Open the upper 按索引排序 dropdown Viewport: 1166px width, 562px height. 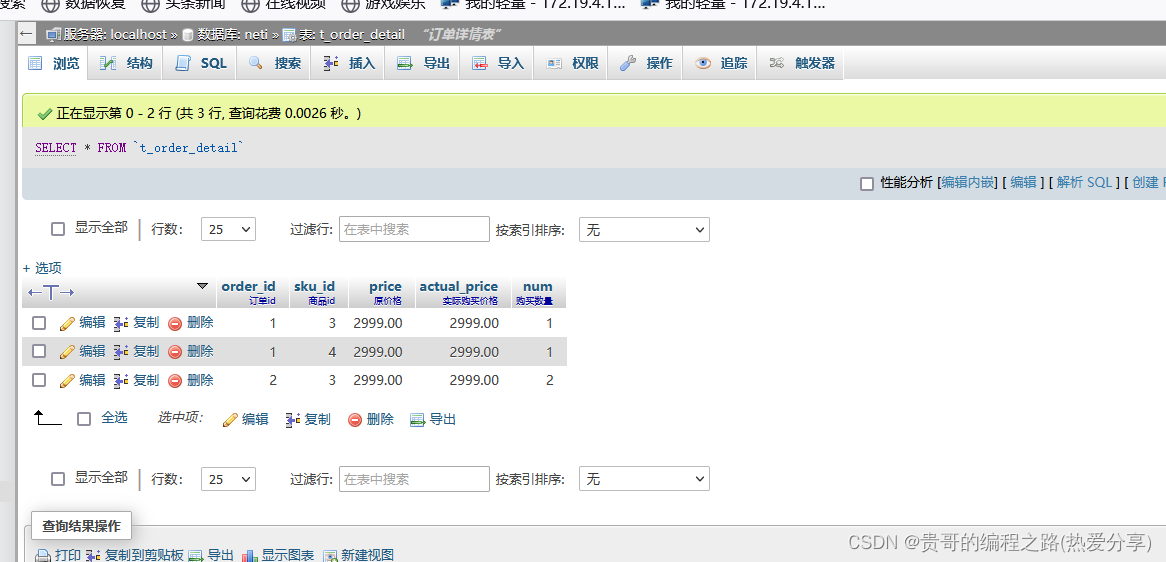tap(644, 230)
